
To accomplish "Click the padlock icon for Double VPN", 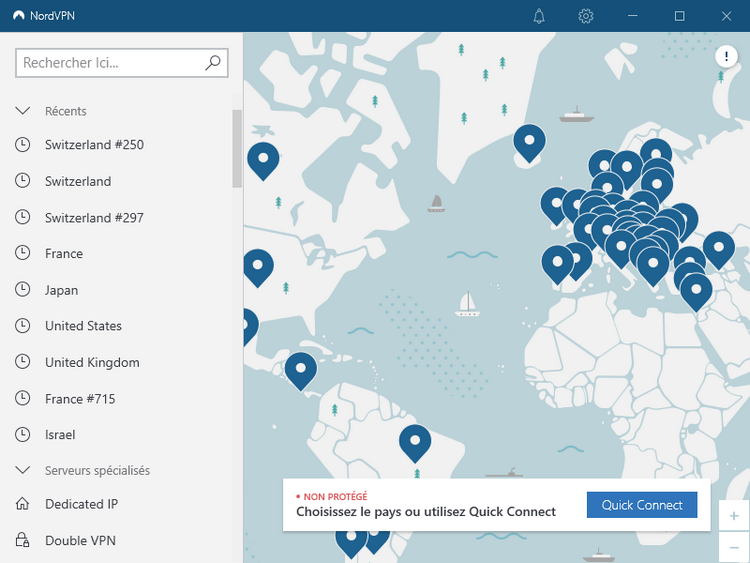I will (x=22, y=540).
